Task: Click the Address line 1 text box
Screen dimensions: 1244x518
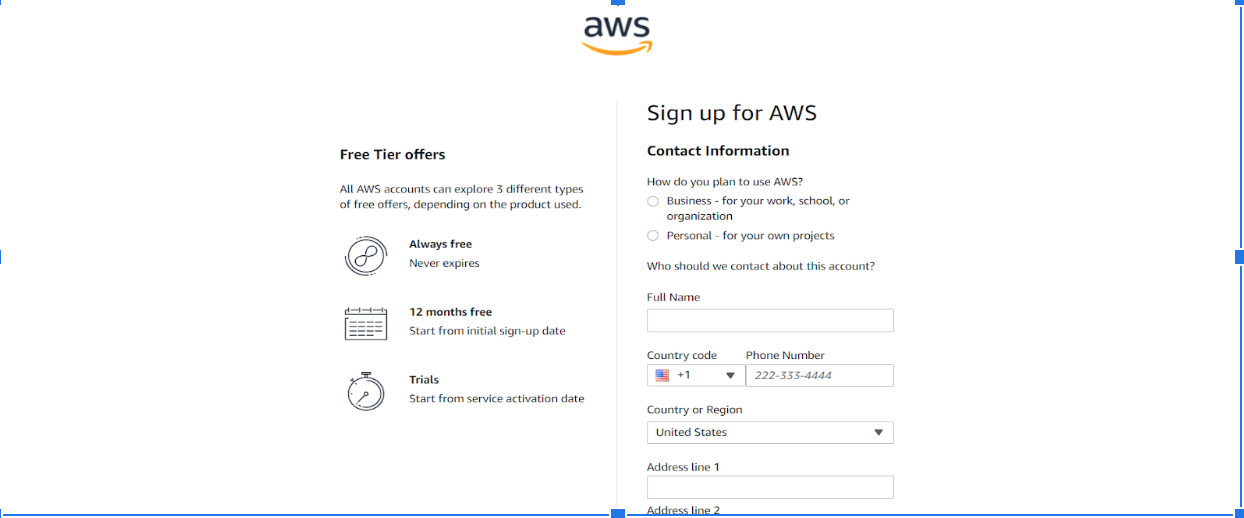Action: (x=770, y=487)
